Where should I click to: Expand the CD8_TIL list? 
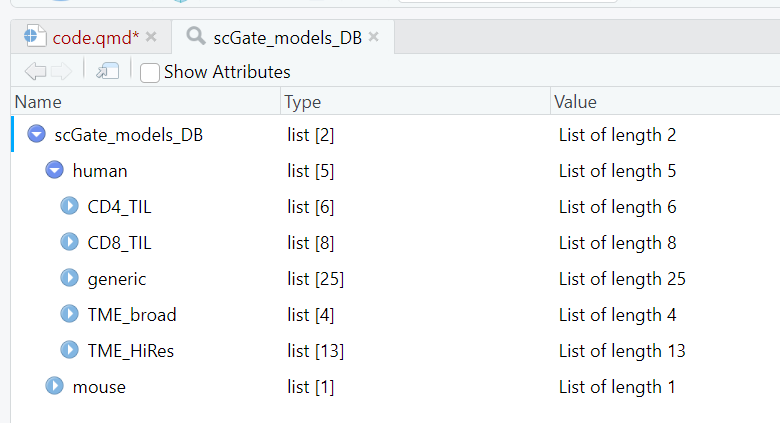[69, 243]
